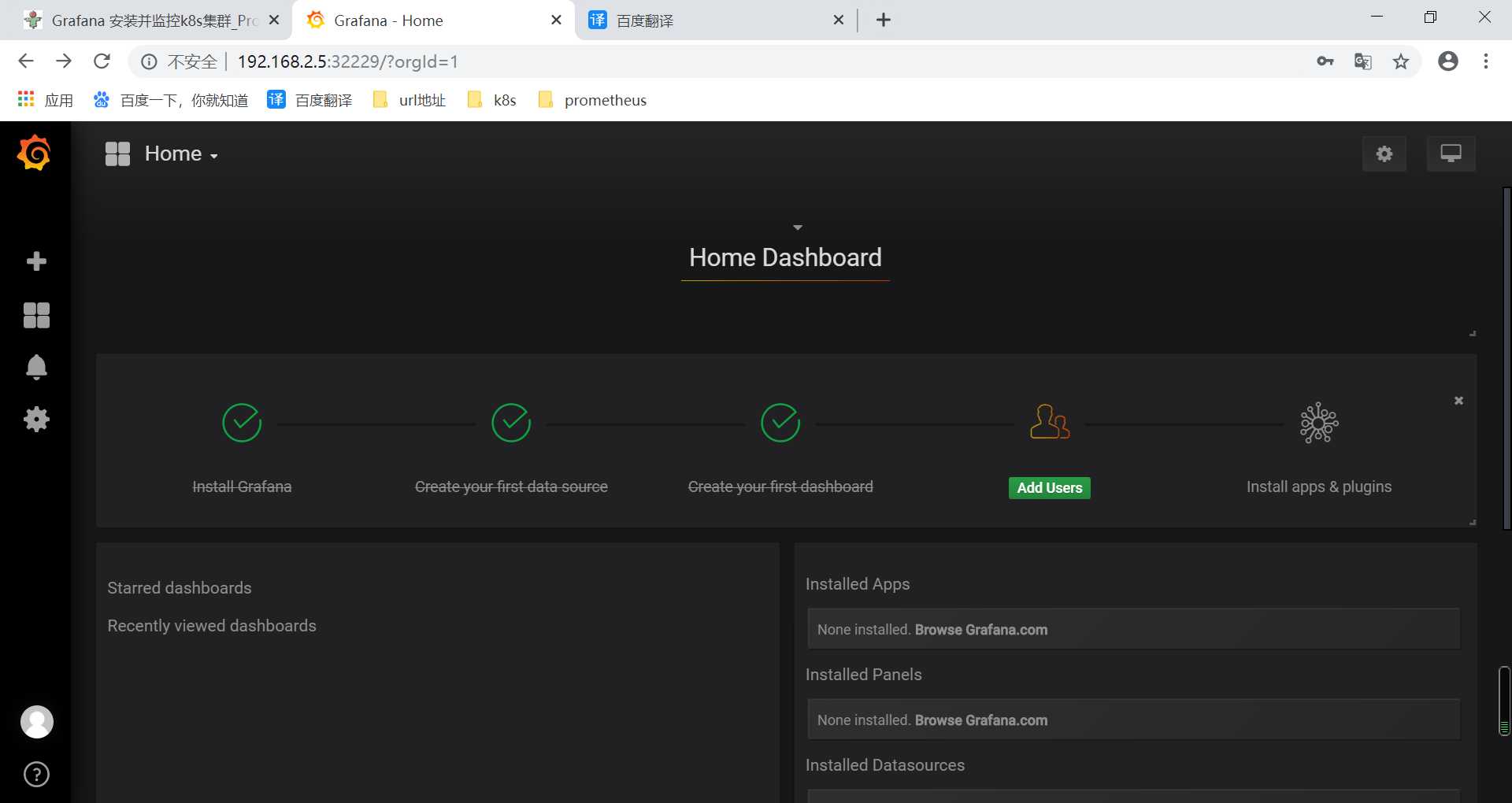Open the prometheus bookmark folder
Image resolution: width=1512 pixels, height=803 pixels.
(592, 100)
